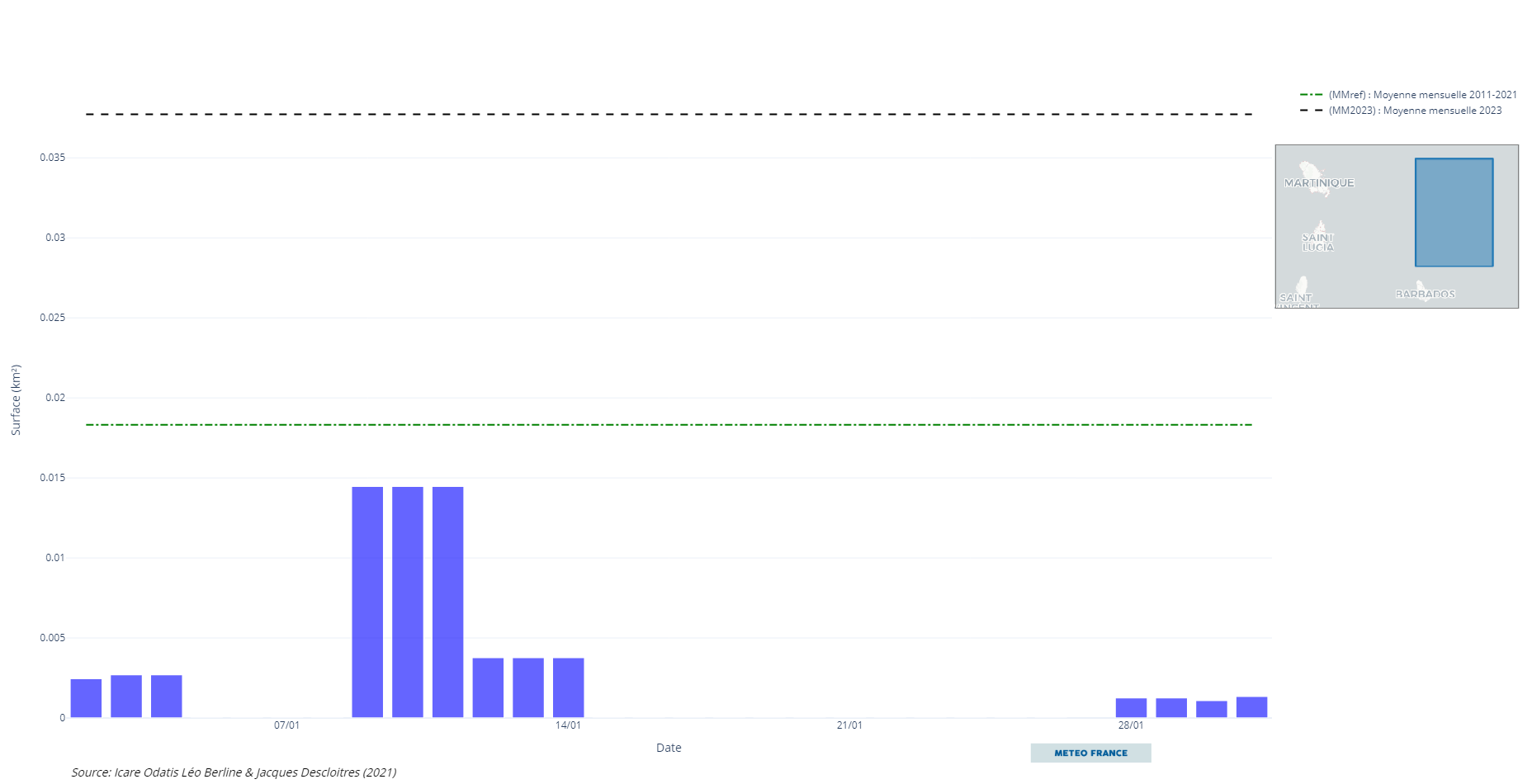Viewport: 1532px width, 784px height.
Task: Select the last bar of the month
Action: (1251, 707)
